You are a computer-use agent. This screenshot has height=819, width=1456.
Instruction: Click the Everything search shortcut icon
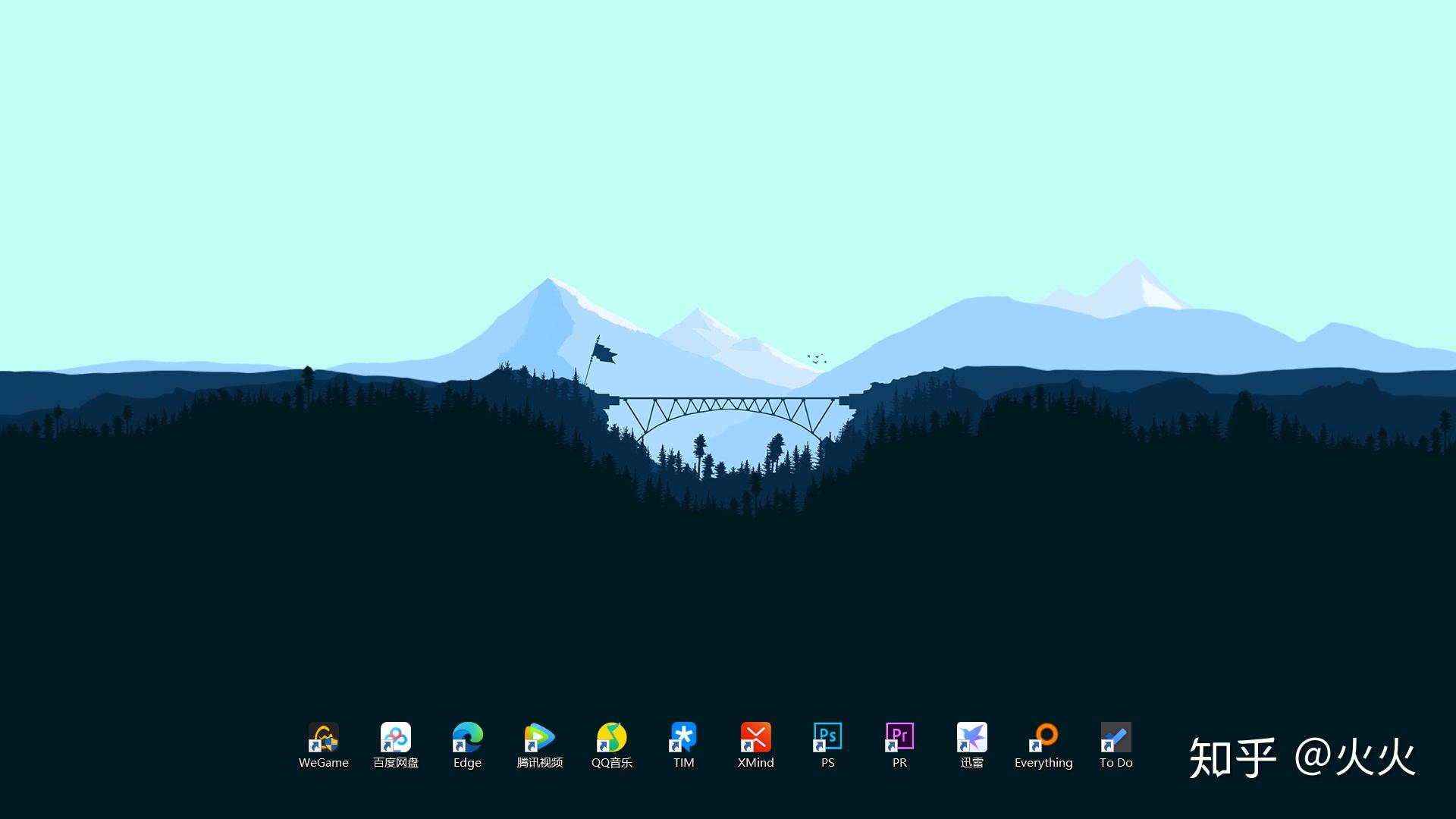point(1043,737)
